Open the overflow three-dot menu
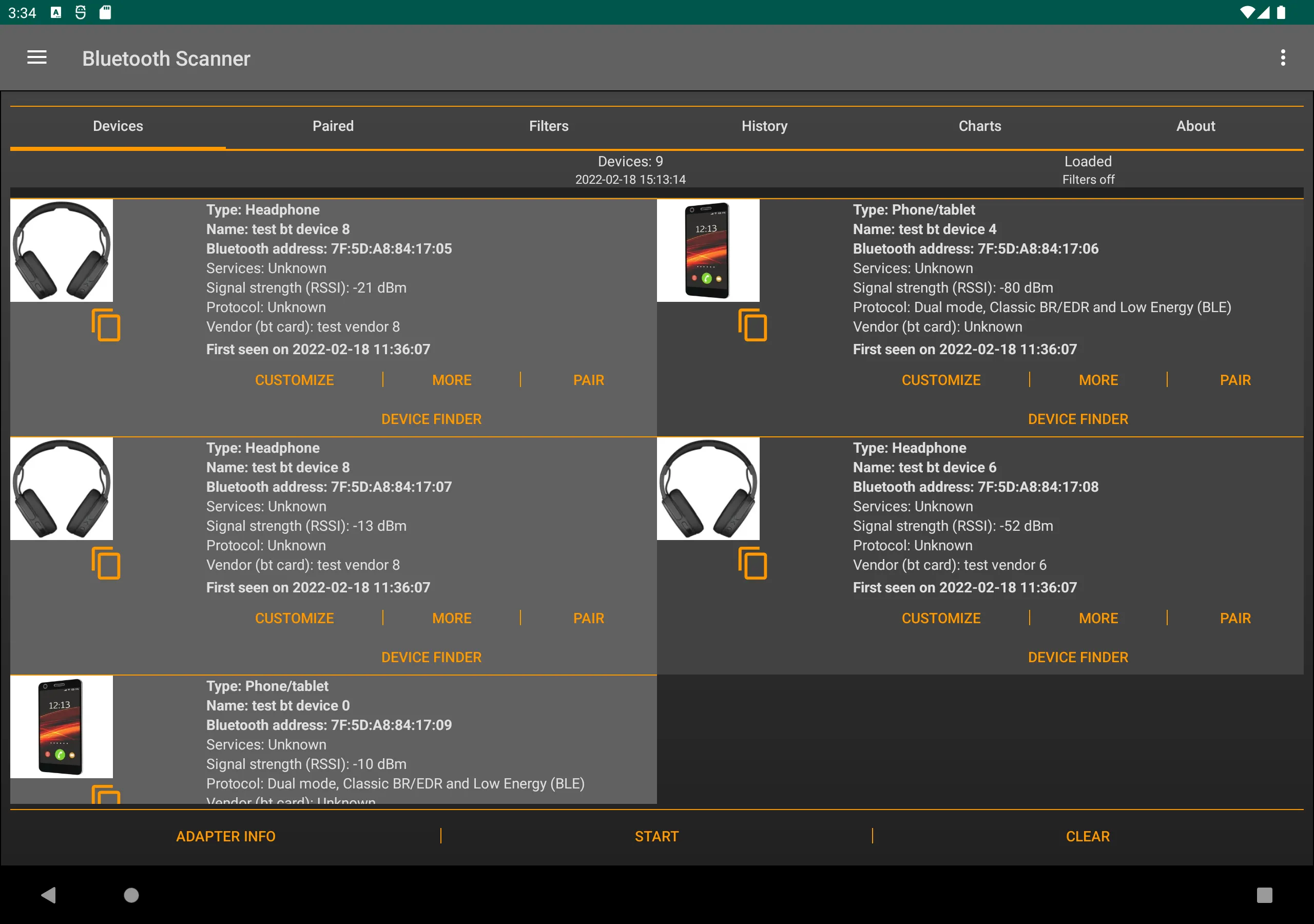1314x924 pixels. click(1283, 57)
